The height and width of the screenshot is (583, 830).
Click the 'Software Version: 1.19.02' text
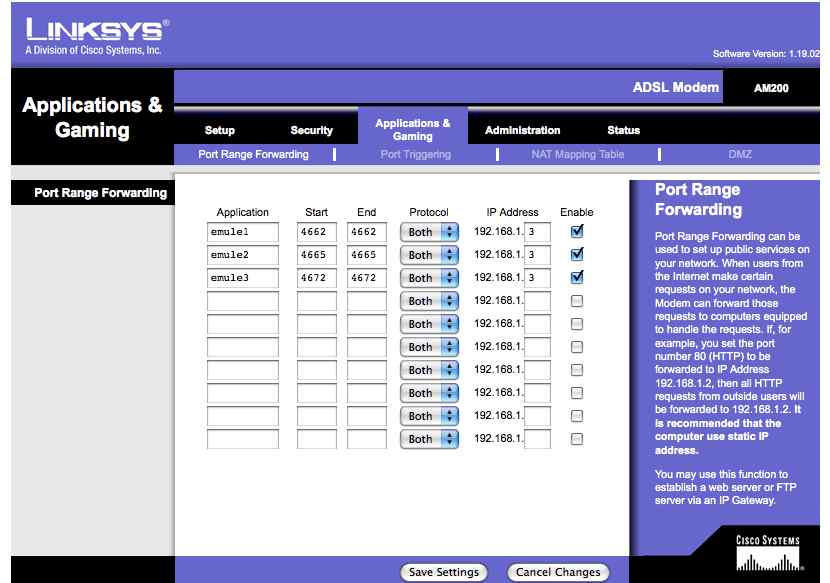tap(766, 53)
